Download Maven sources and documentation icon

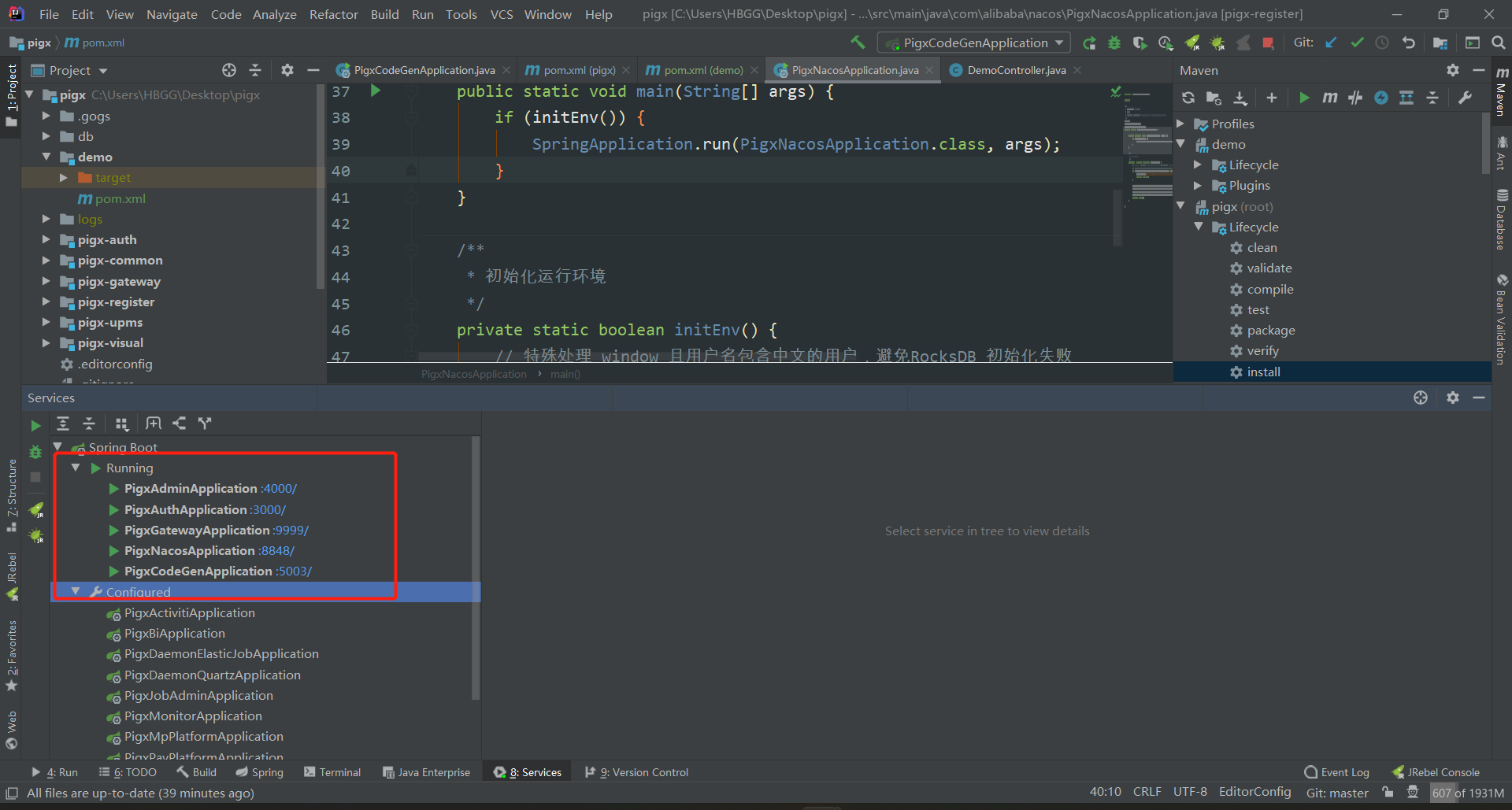(1240, 98)
